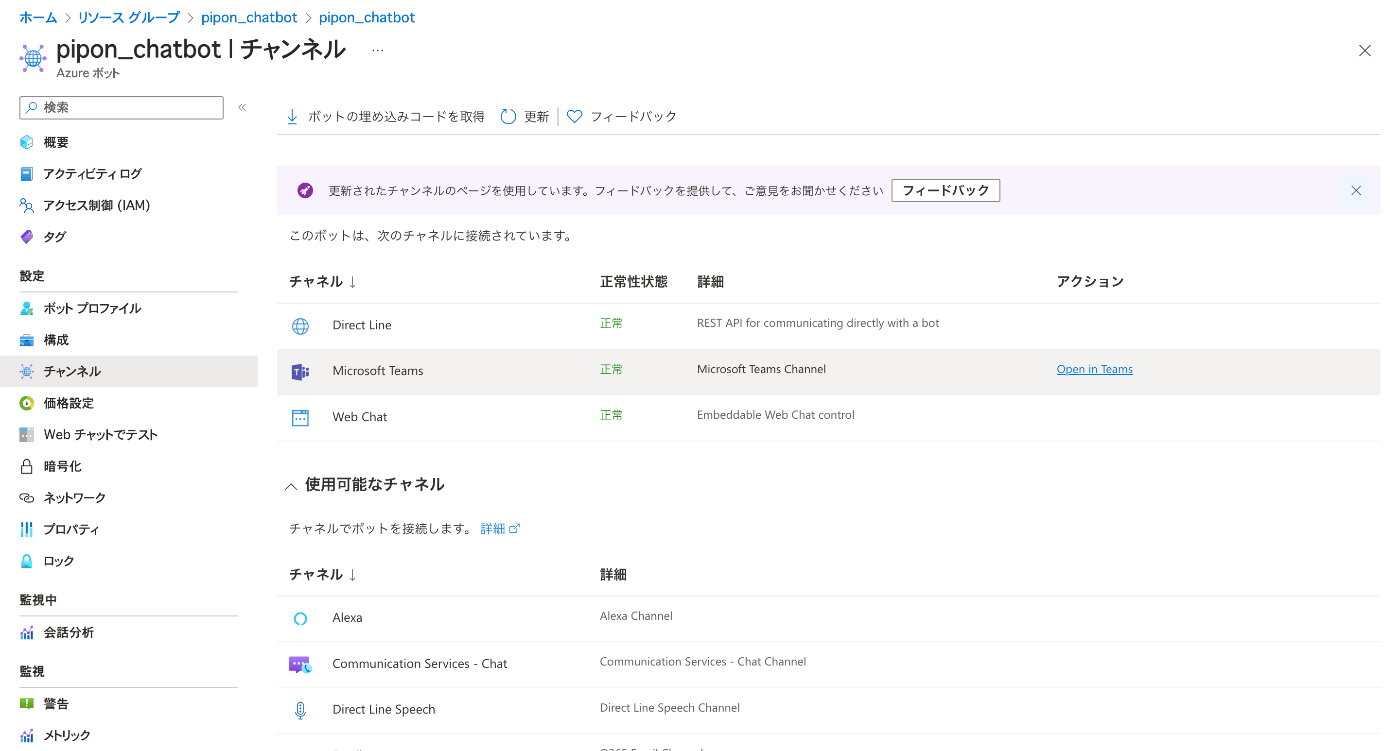
Task: Close the pipon_chatbot blade
Action: [1365, 50]
